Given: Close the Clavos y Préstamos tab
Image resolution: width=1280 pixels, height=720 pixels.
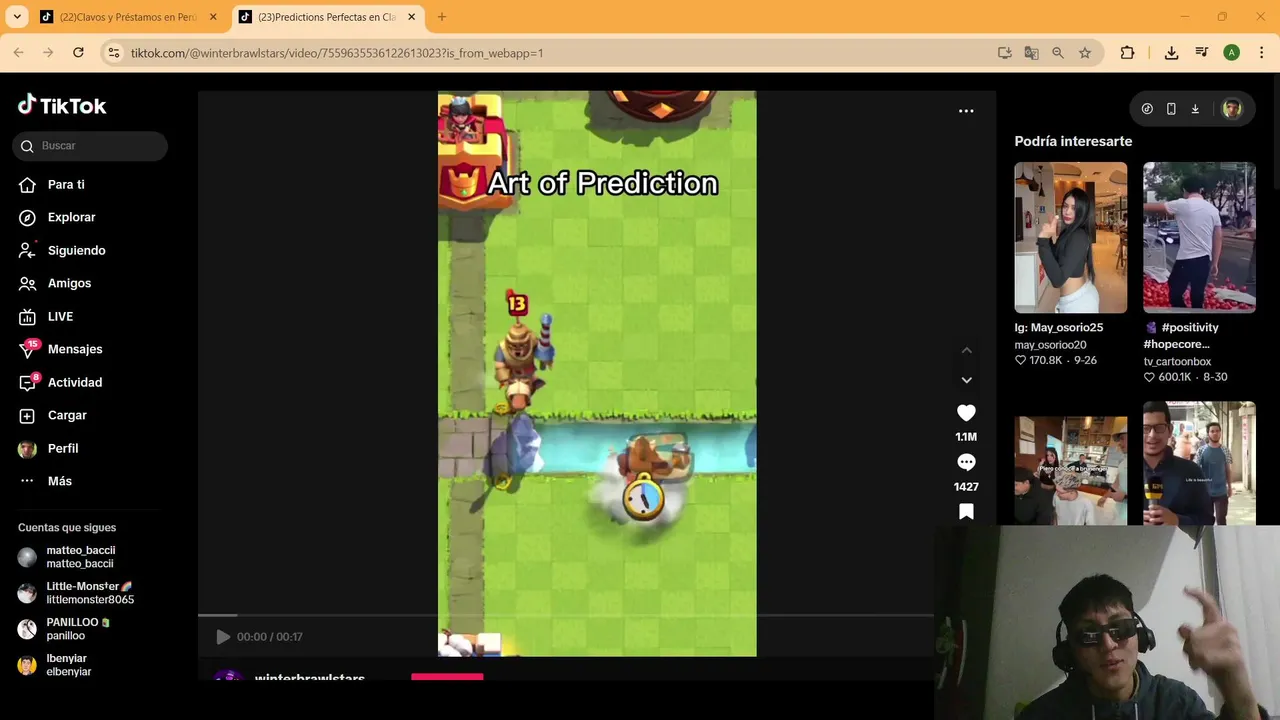Looking at the screenshot, I should click(x=213, y=17).
